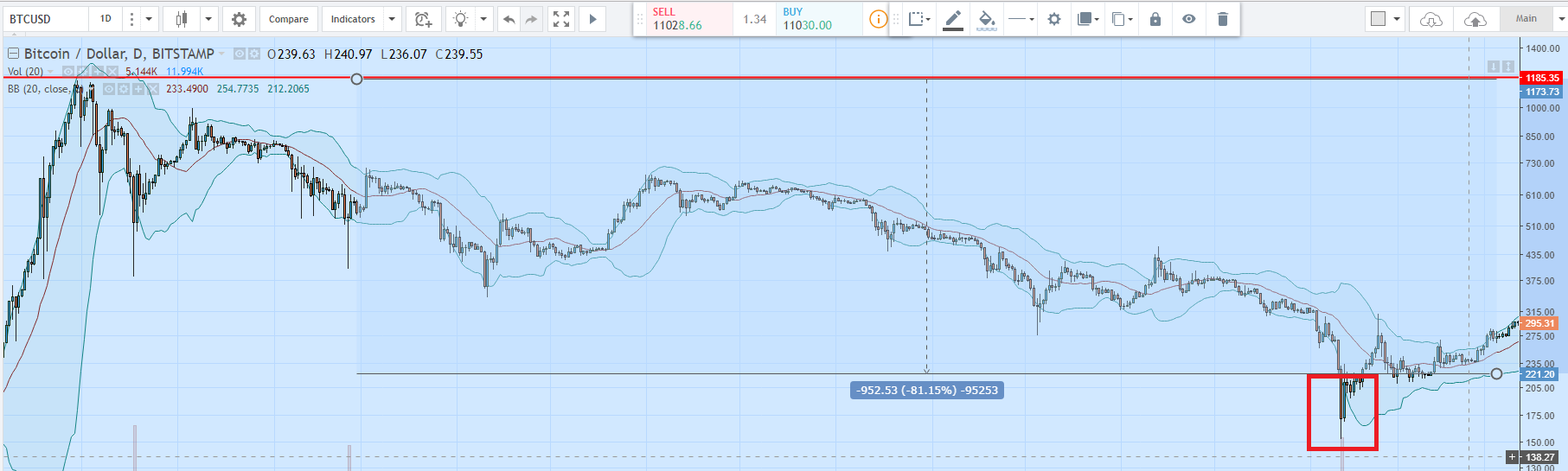Select the 1D interval
1568x471 pixels.
pos(106,19)
